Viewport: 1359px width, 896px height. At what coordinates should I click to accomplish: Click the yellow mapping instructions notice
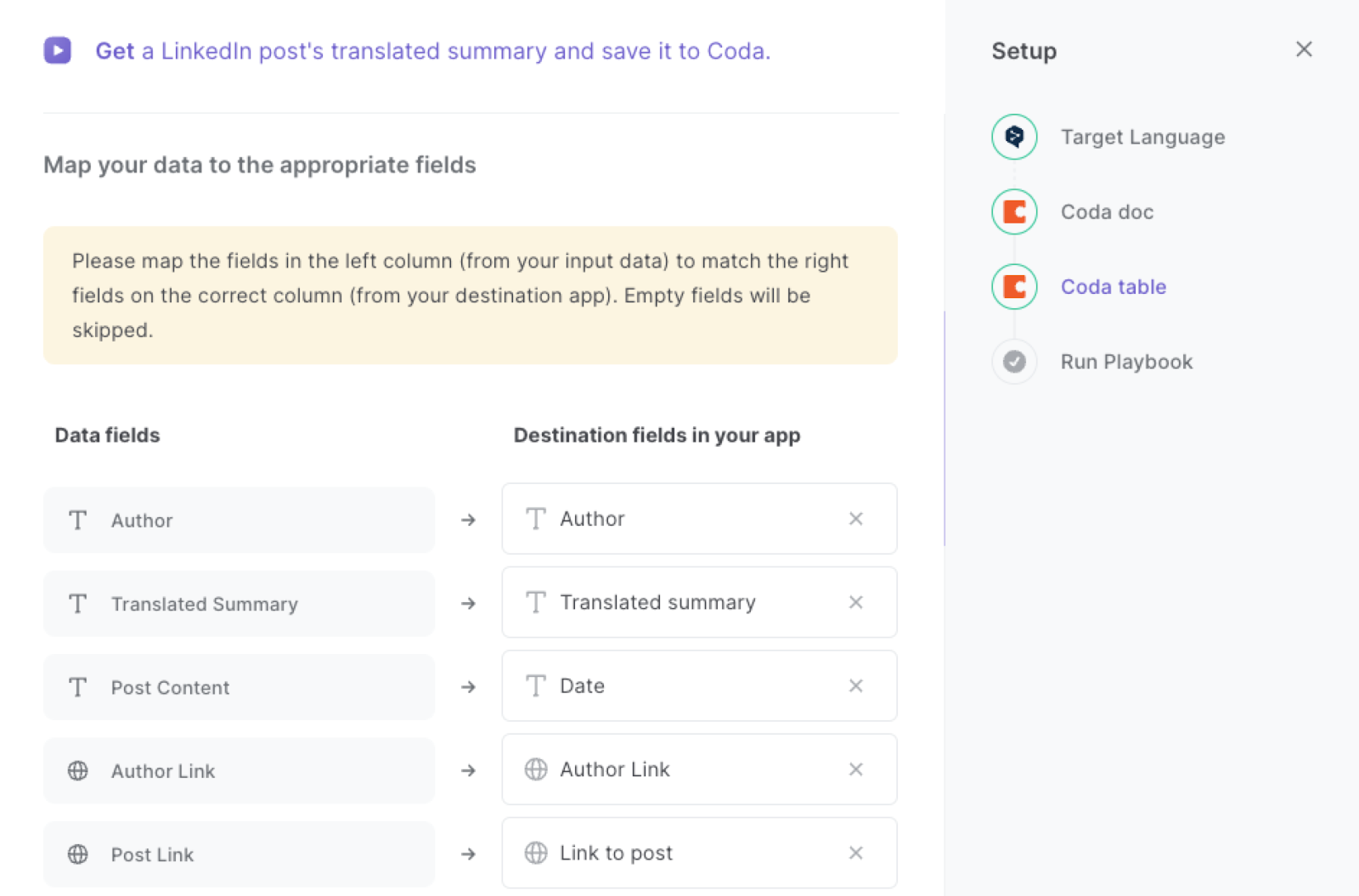[x=471, y=296]
